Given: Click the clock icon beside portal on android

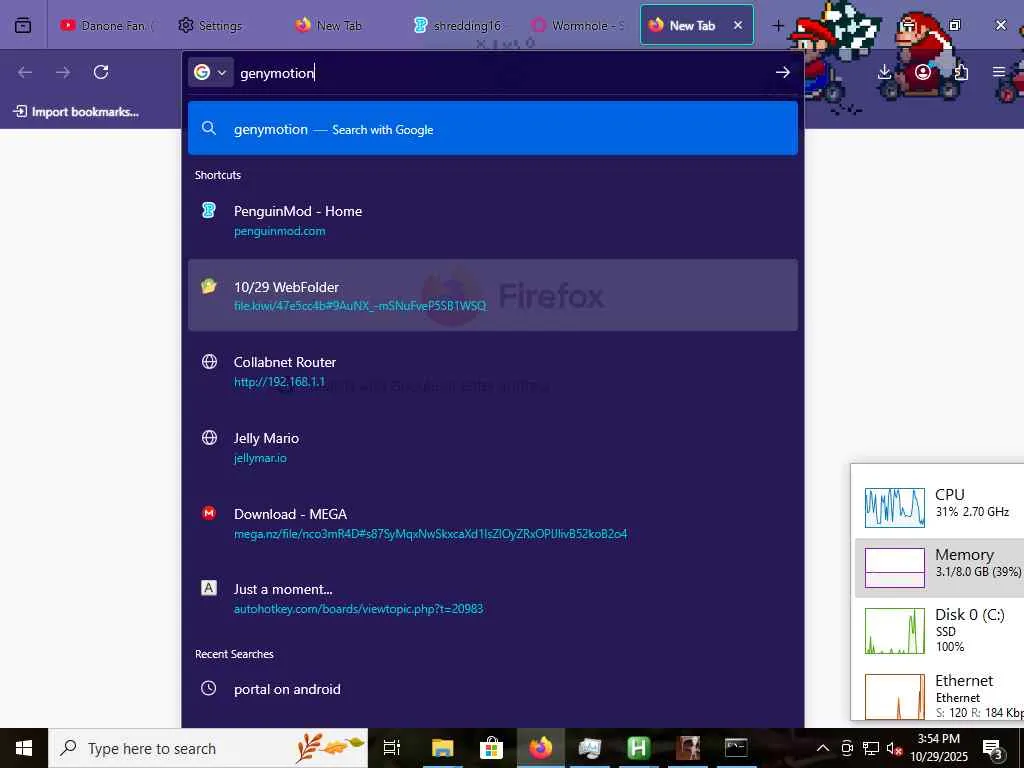Looking at the screenshot, I should (208, 688).
